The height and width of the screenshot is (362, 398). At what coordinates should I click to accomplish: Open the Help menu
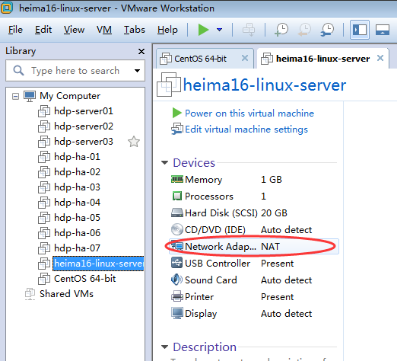coord(167,30)
